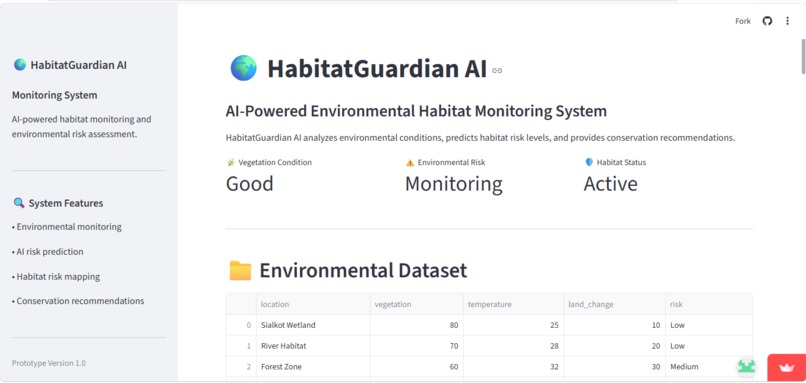Click the plant icon next to Vegetation Condition
The image size is (806, 383).
[230, 162]
